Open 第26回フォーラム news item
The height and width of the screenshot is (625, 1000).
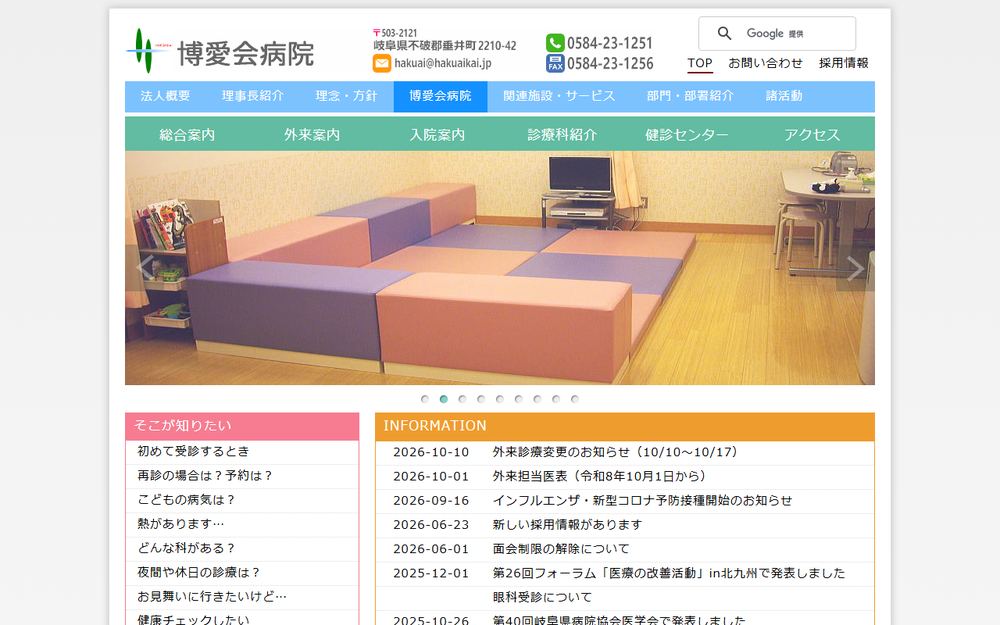click(668, 573)
